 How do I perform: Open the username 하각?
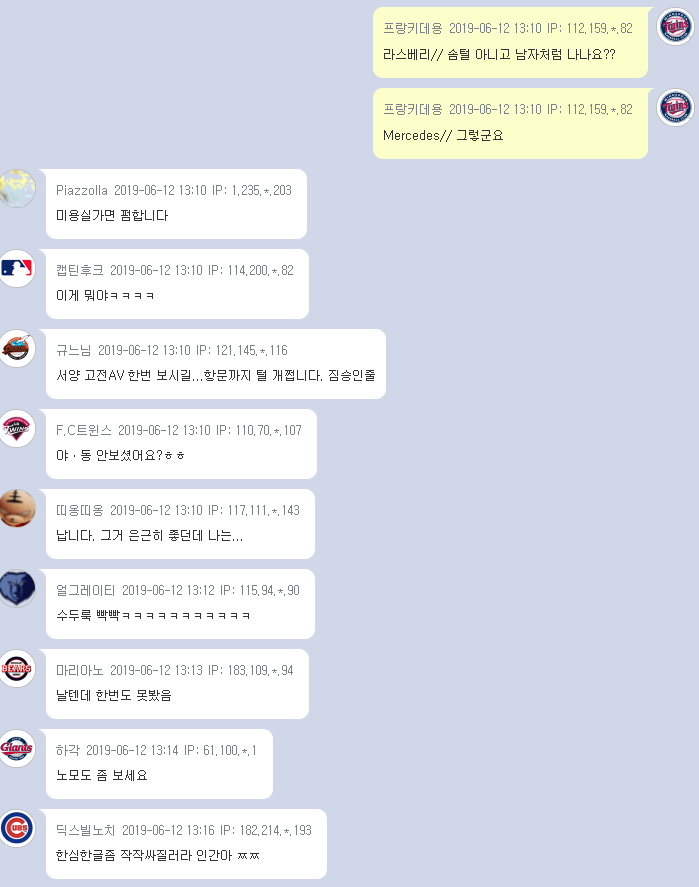pos(68,750)
